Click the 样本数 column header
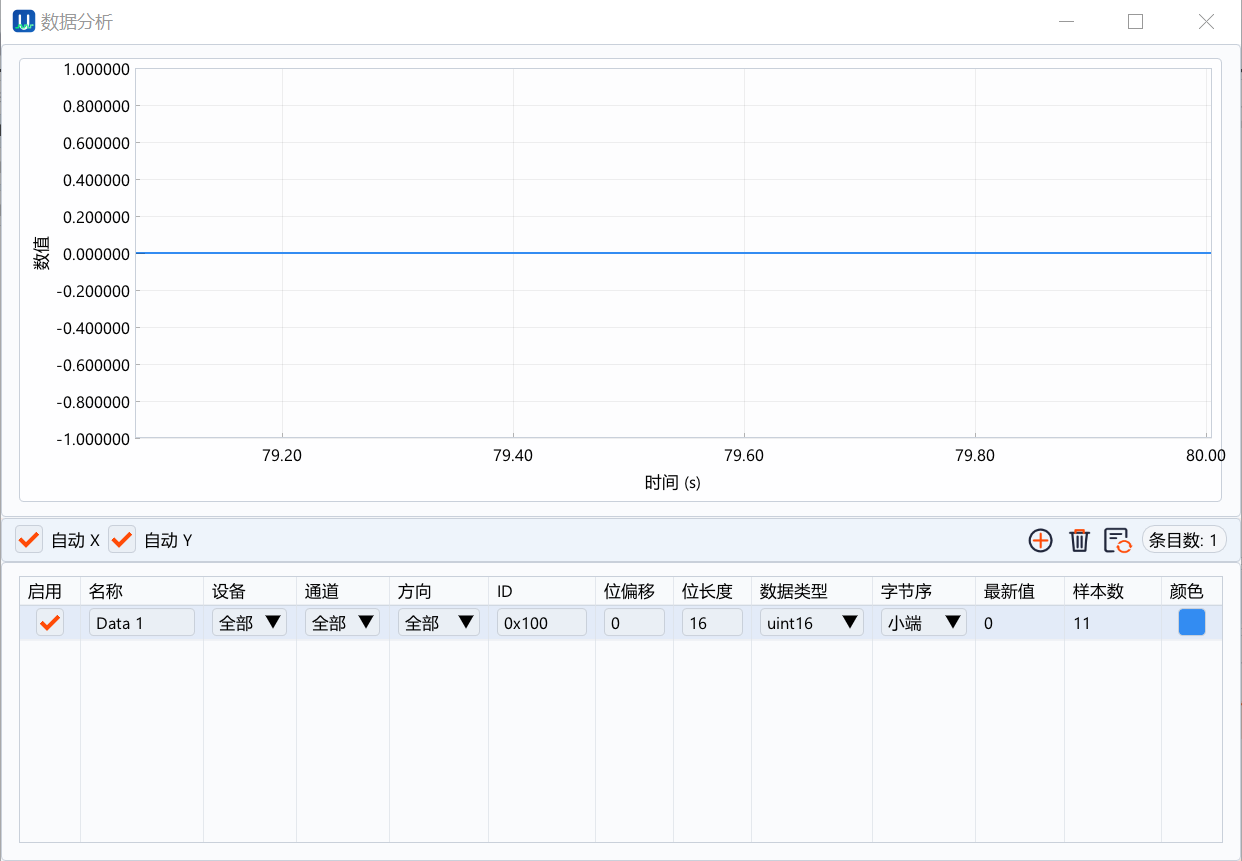 tap(1113, 591)
